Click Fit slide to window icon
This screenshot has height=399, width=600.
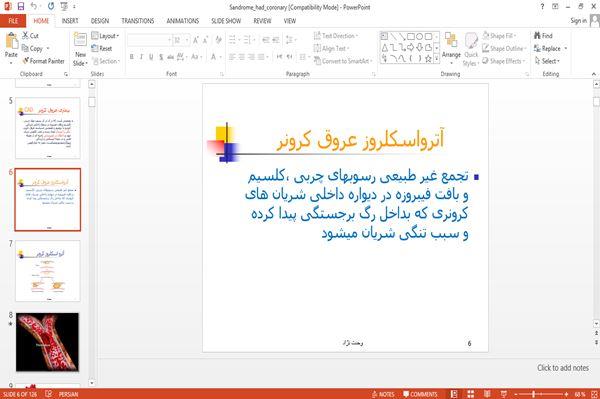594,394
